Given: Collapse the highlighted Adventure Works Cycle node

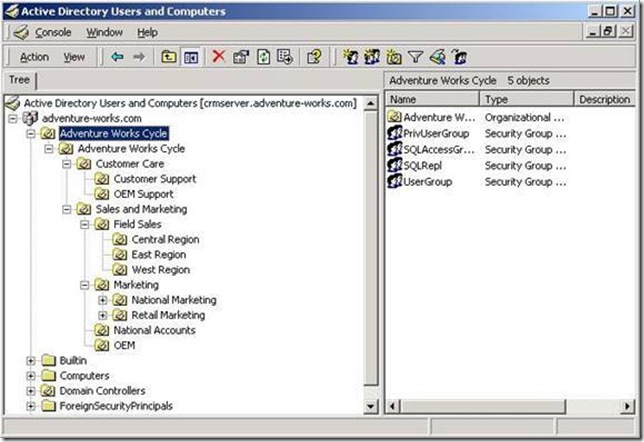Looking at the screenshot, I should (x=31, y=134).
